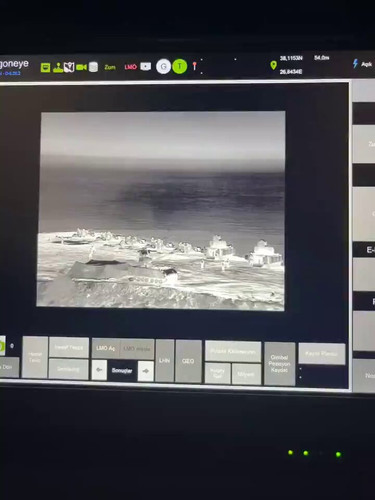Click the left arrow beside Sonuçlar
The width and height of the screenshot is (375, 500).
99,370
